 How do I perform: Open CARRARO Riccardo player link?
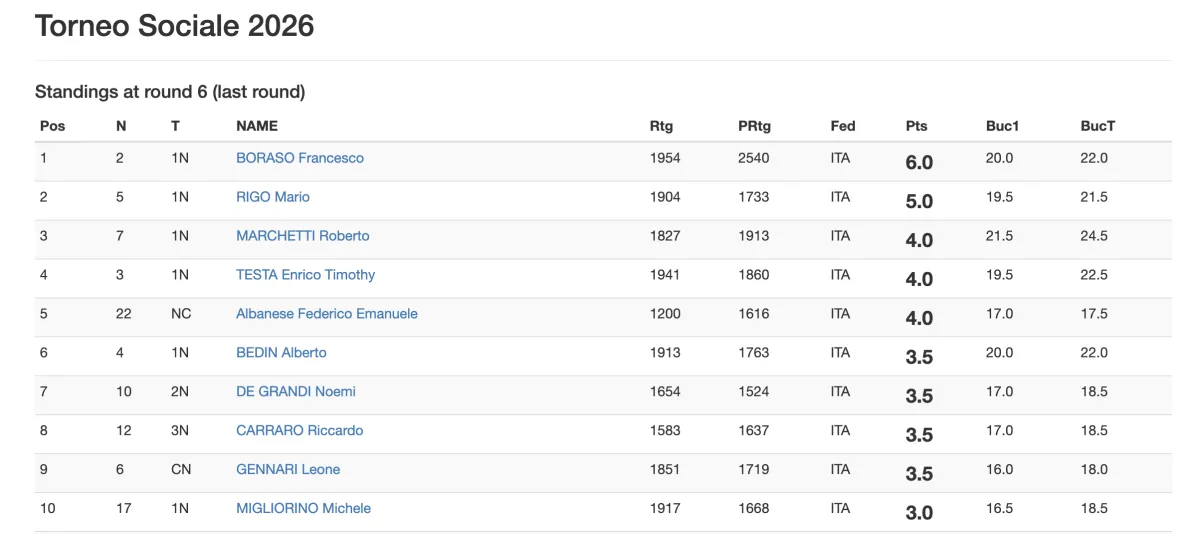(300, 431)
